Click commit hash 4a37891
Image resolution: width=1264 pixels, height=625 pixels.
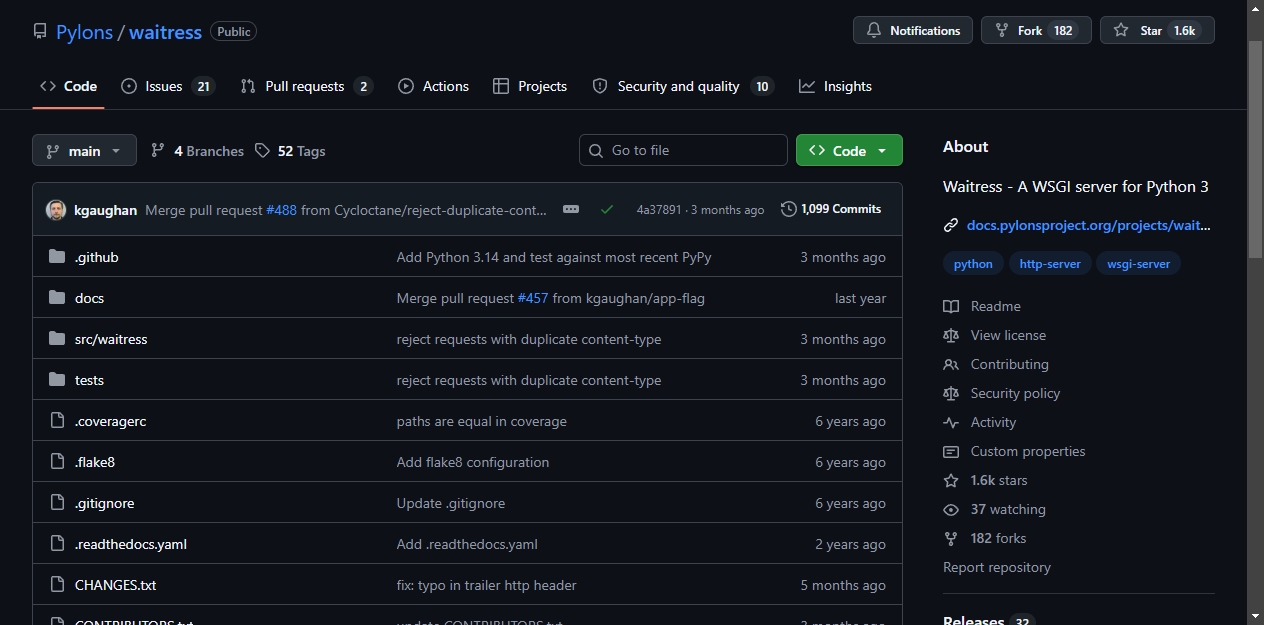658,210
